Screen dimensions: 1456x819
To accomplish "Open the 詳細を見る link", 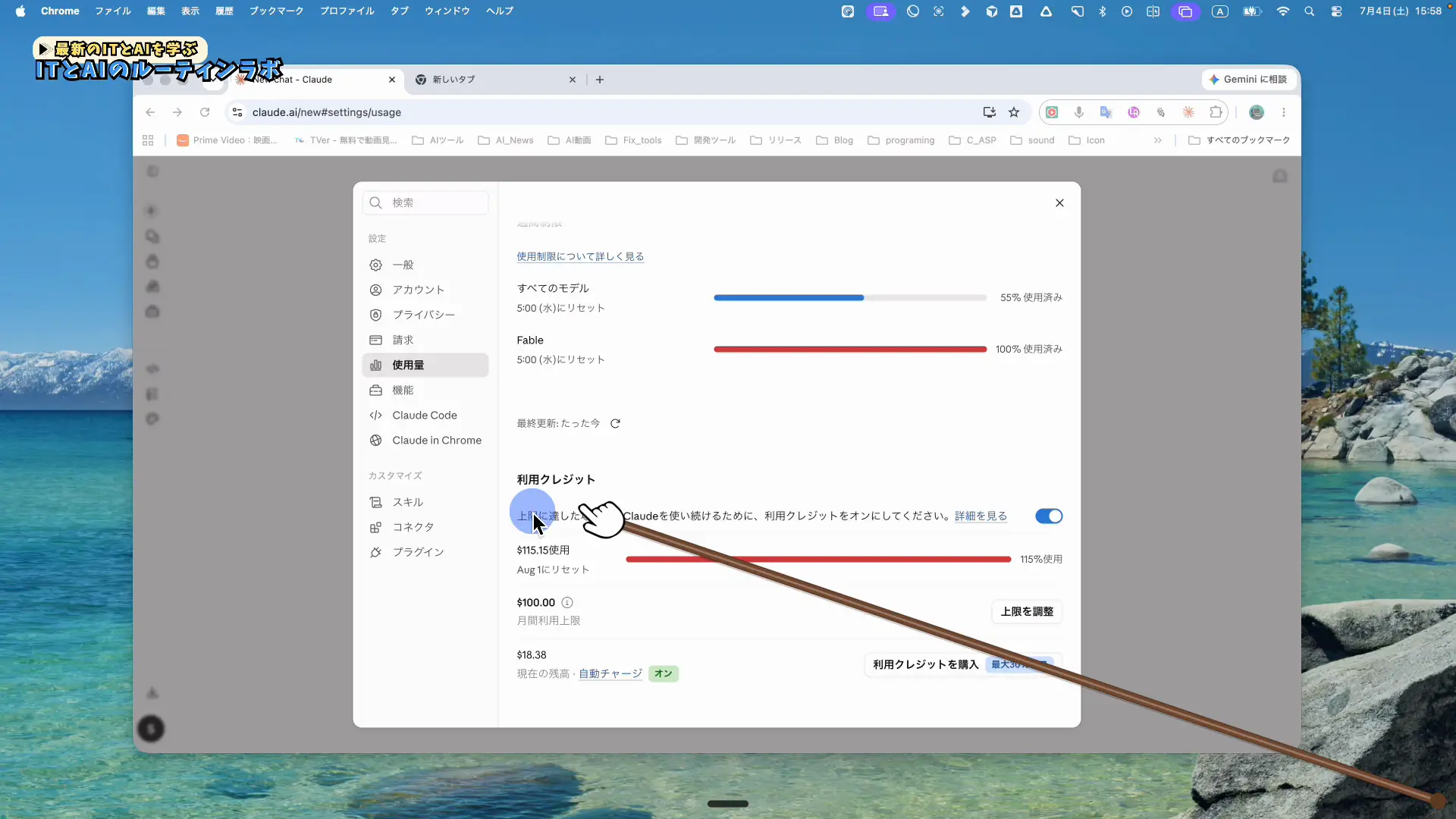I will coord(981,516).
